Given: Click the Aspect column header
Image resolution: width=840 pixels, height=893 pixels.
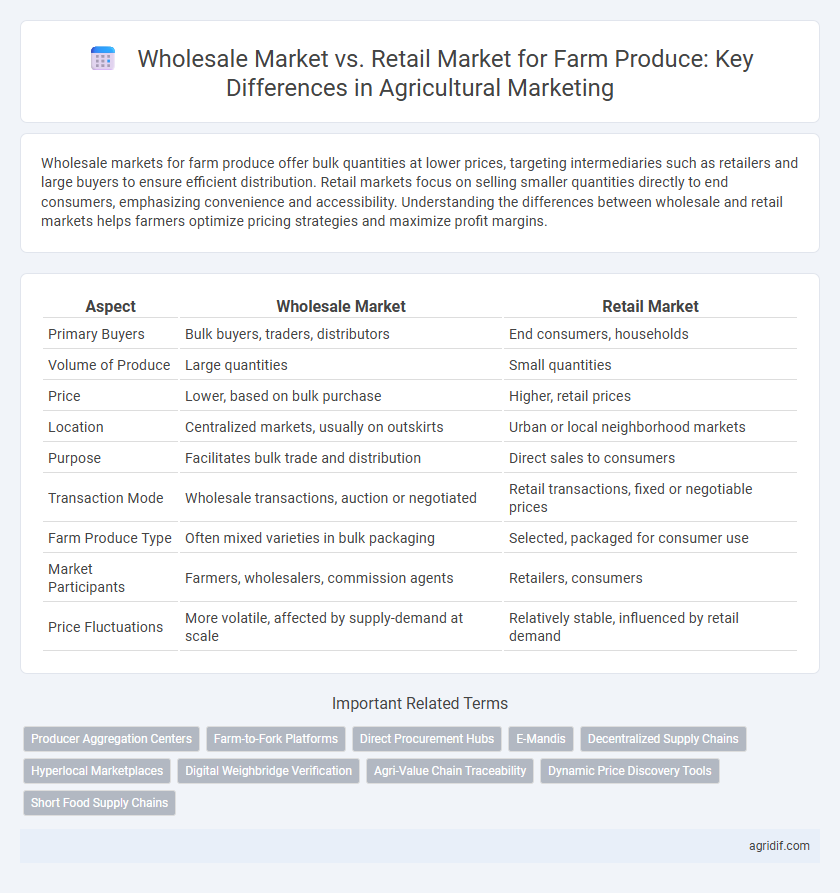Looking at the screenshot, I should [x=110, y=306].
